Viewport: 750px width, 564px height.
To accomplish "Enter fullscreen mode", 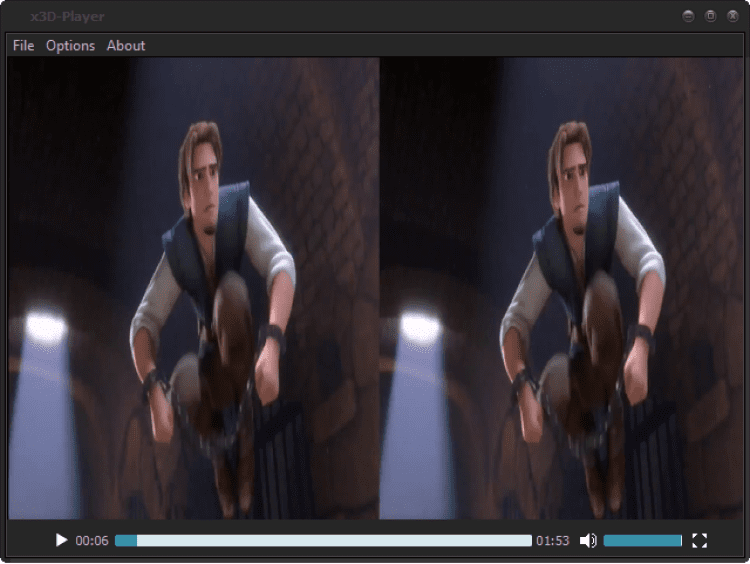I will [699, 541].
